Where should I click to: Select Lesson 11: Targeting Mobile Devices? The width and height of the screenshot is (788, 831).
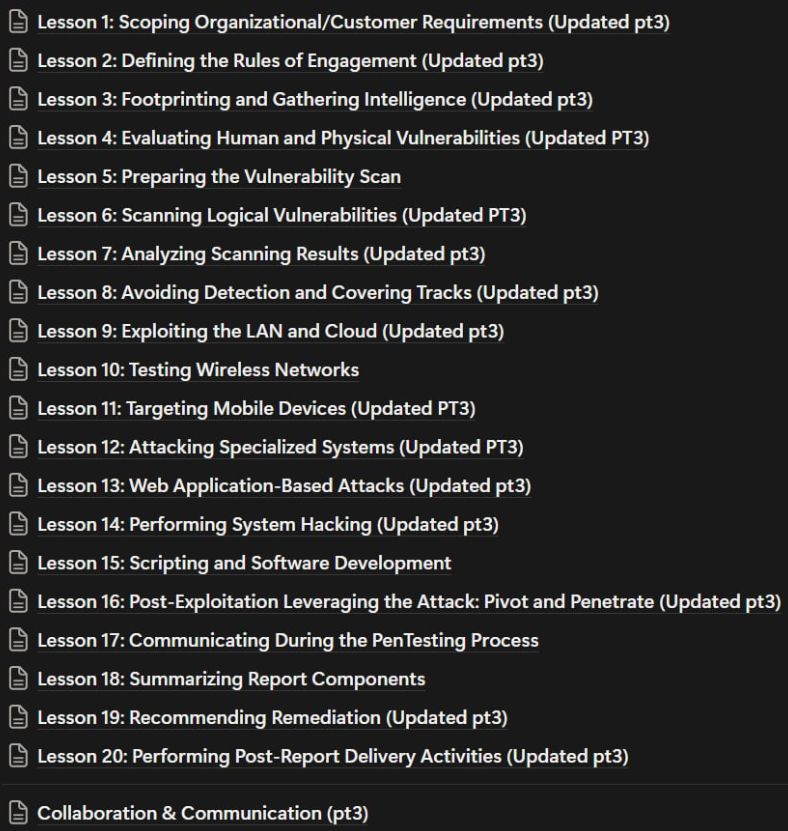click(256, 408)
